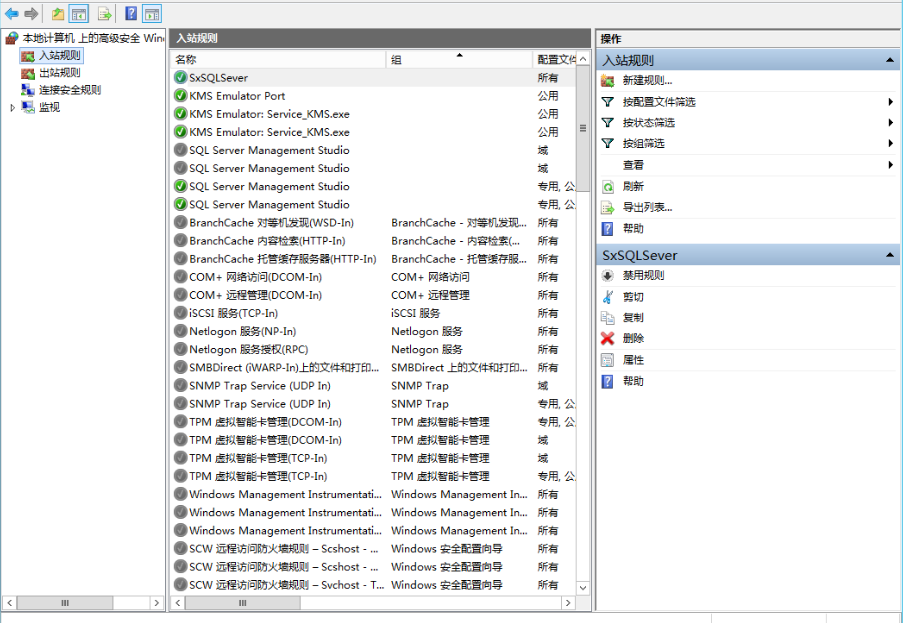Click the 刷新 refresh icon

click(x=608, y=187)
